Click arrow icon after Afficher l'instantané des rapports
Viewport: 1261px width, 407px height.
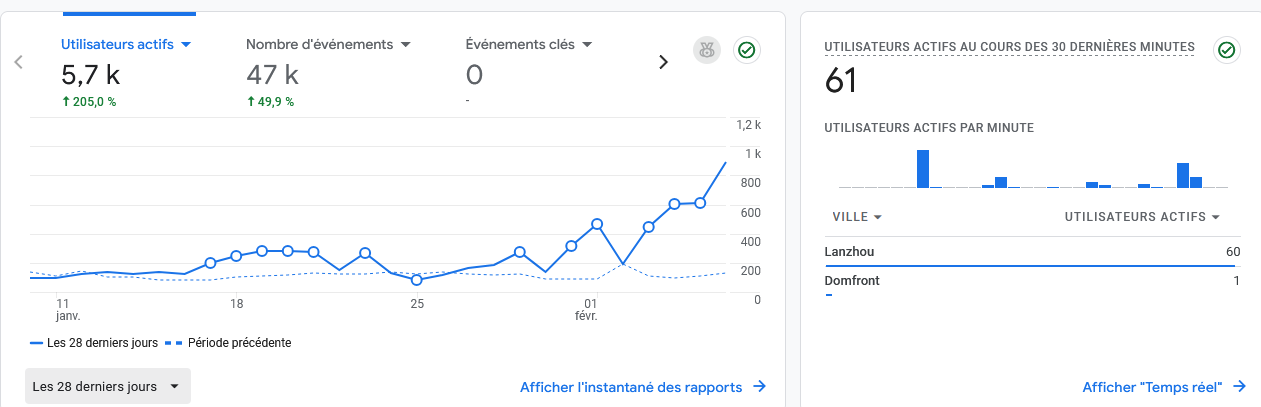point(759,387)
